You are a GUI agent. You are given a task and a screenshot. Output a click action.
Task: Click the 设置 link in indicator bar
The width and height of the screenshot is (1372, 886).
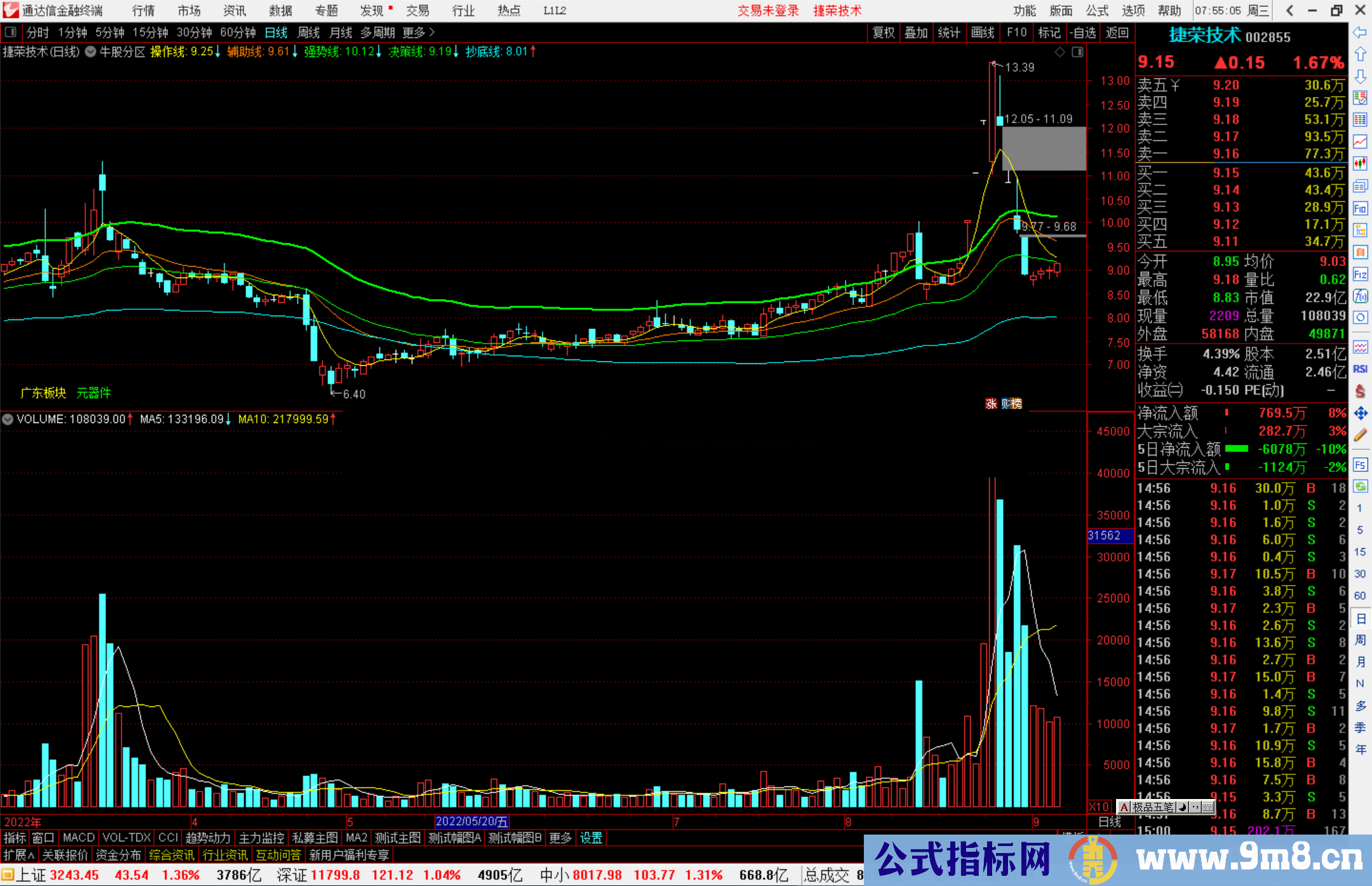click(591, 838)
